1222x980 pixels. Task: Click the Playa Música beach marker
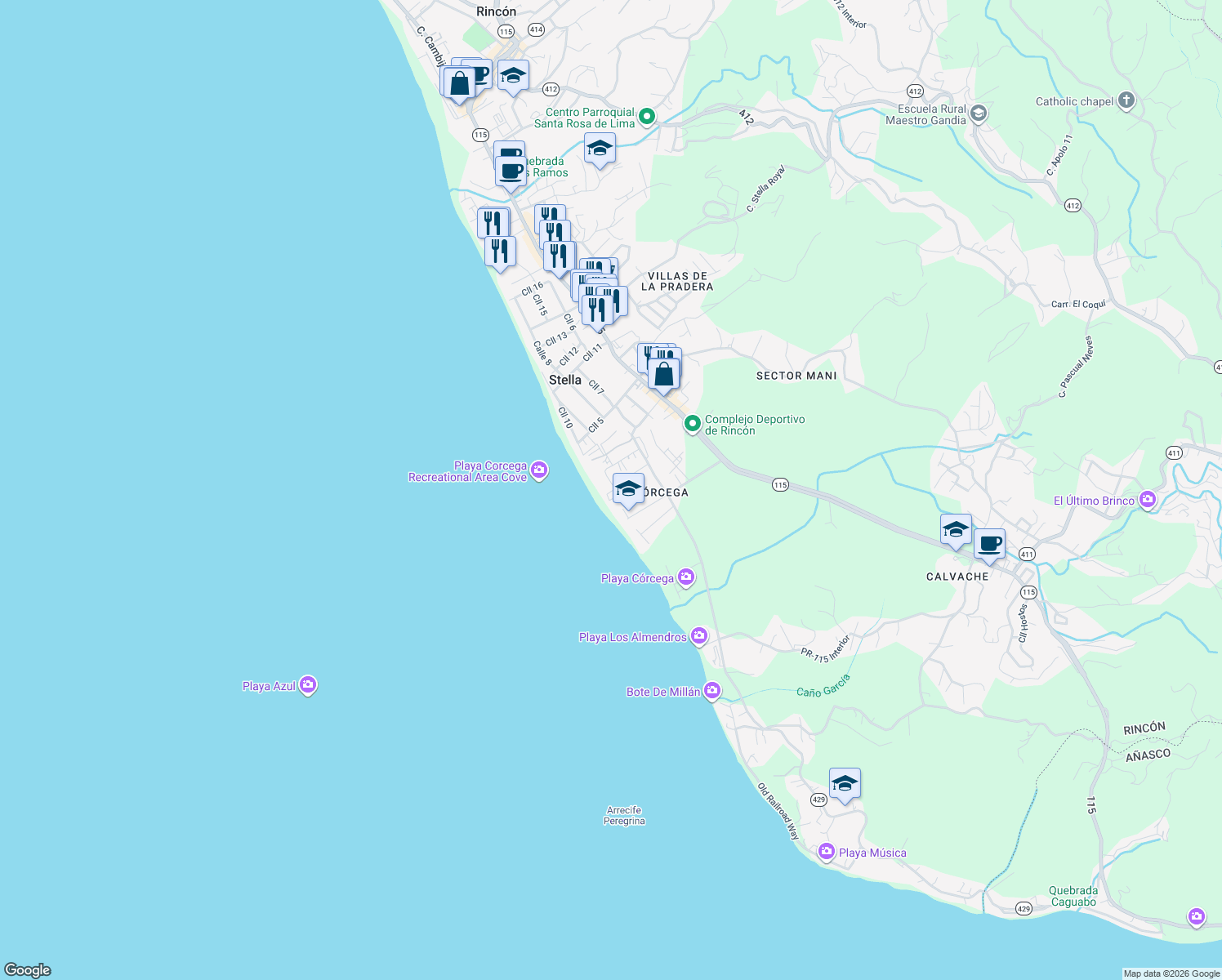tap(824, 852)
